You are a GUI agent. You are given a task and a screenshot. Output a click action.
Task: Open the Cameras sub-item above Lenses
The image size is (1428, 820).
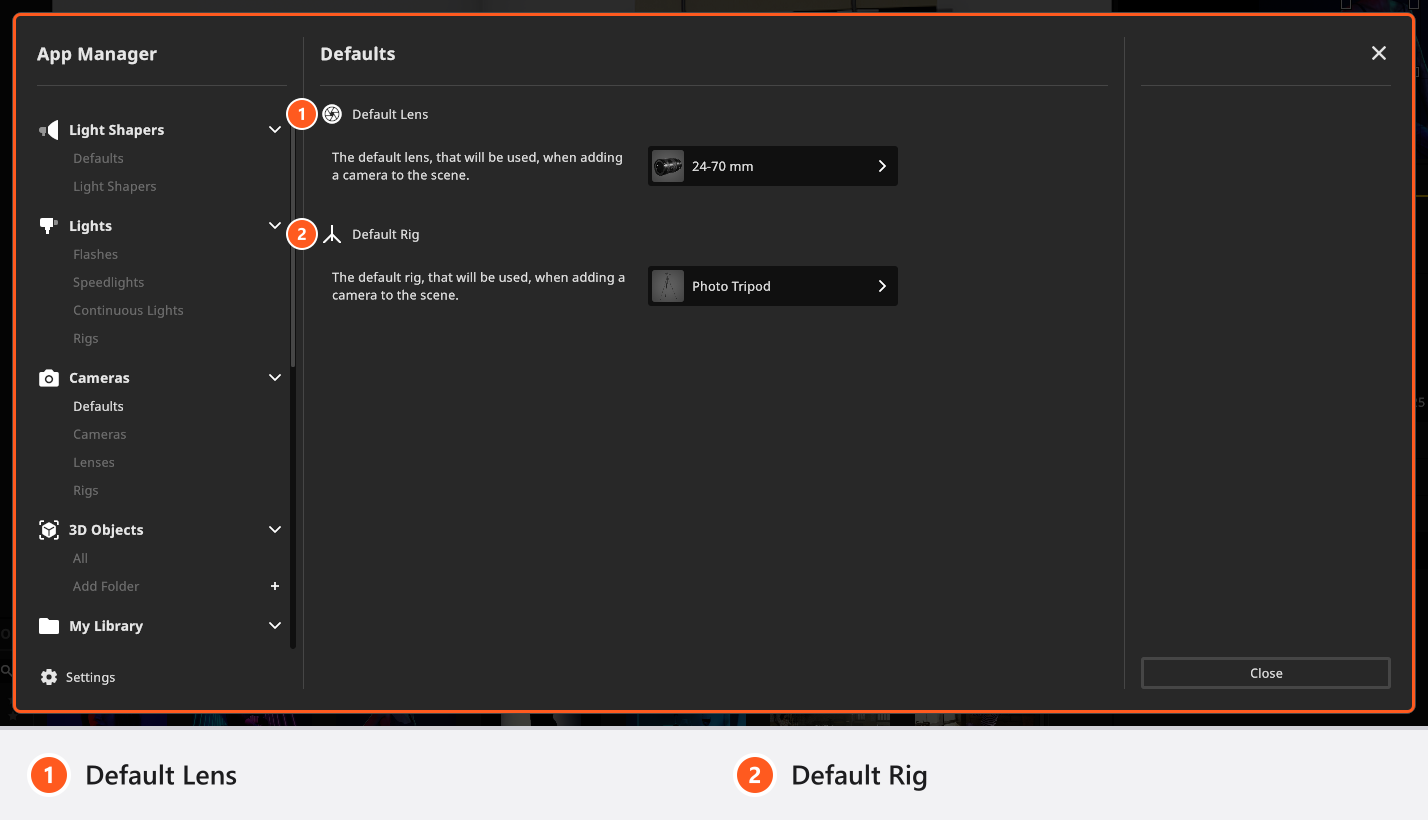99,434
